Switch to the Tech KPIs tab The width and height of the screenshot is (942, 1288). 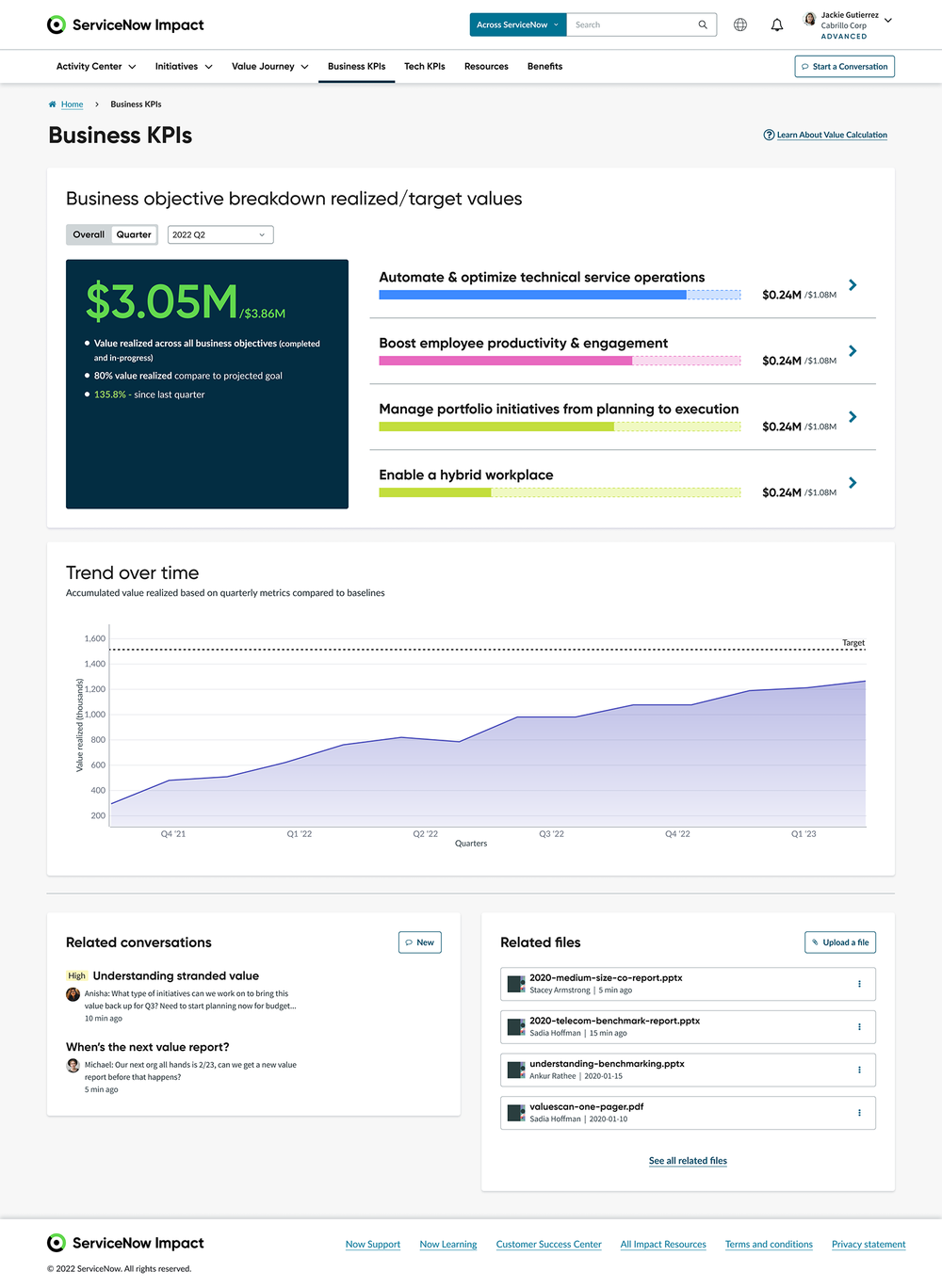coord(425,66)
